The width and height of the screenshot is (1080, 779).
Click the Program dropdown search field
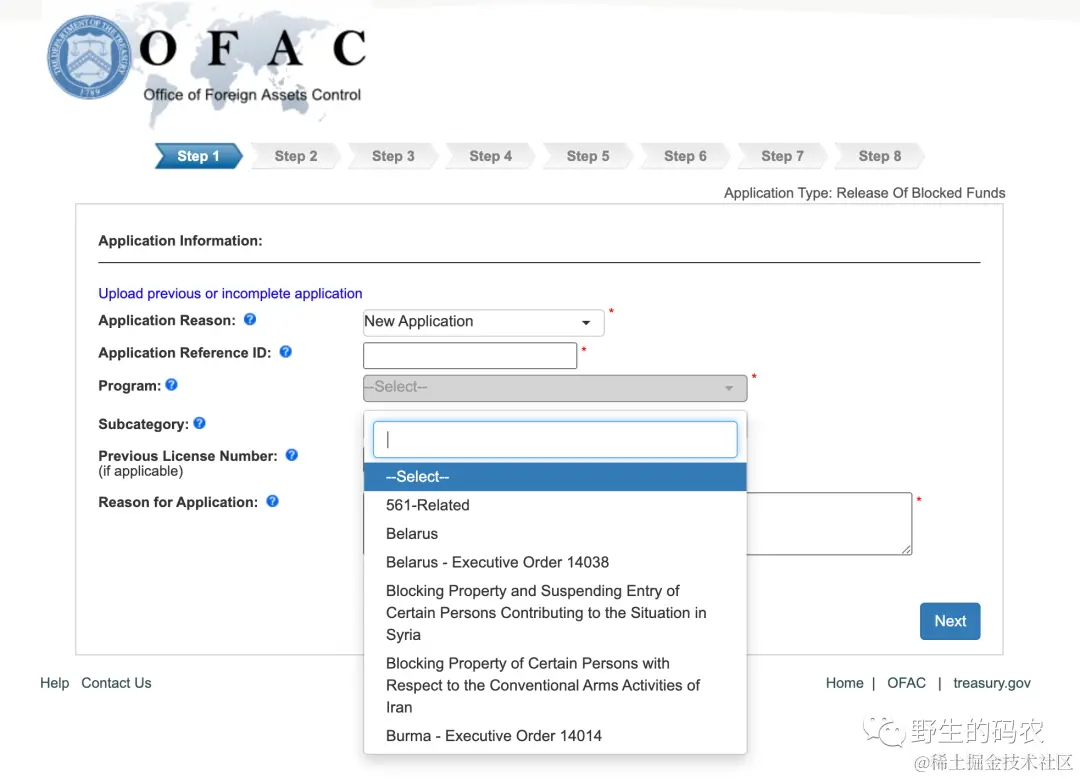tap(554, 439)
